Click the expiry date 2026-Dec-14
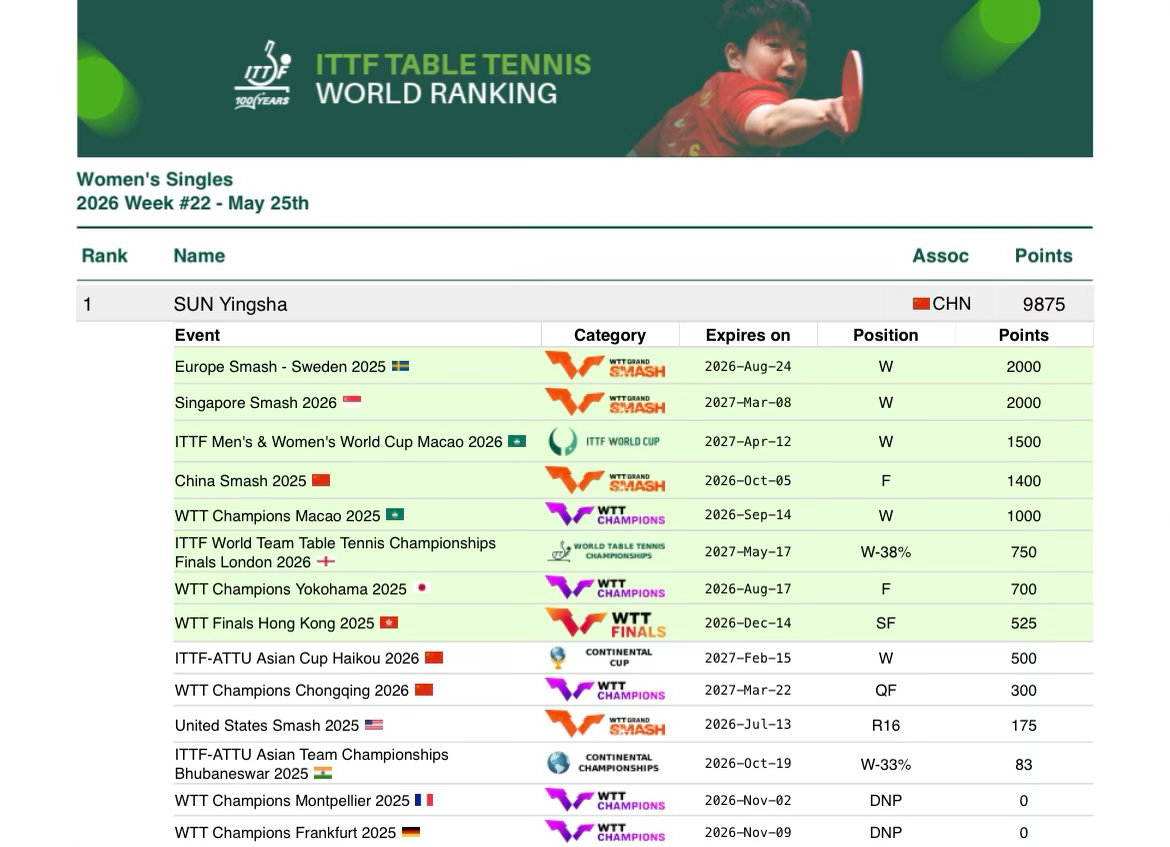The image size is (1170, 847). pos(748,623)
